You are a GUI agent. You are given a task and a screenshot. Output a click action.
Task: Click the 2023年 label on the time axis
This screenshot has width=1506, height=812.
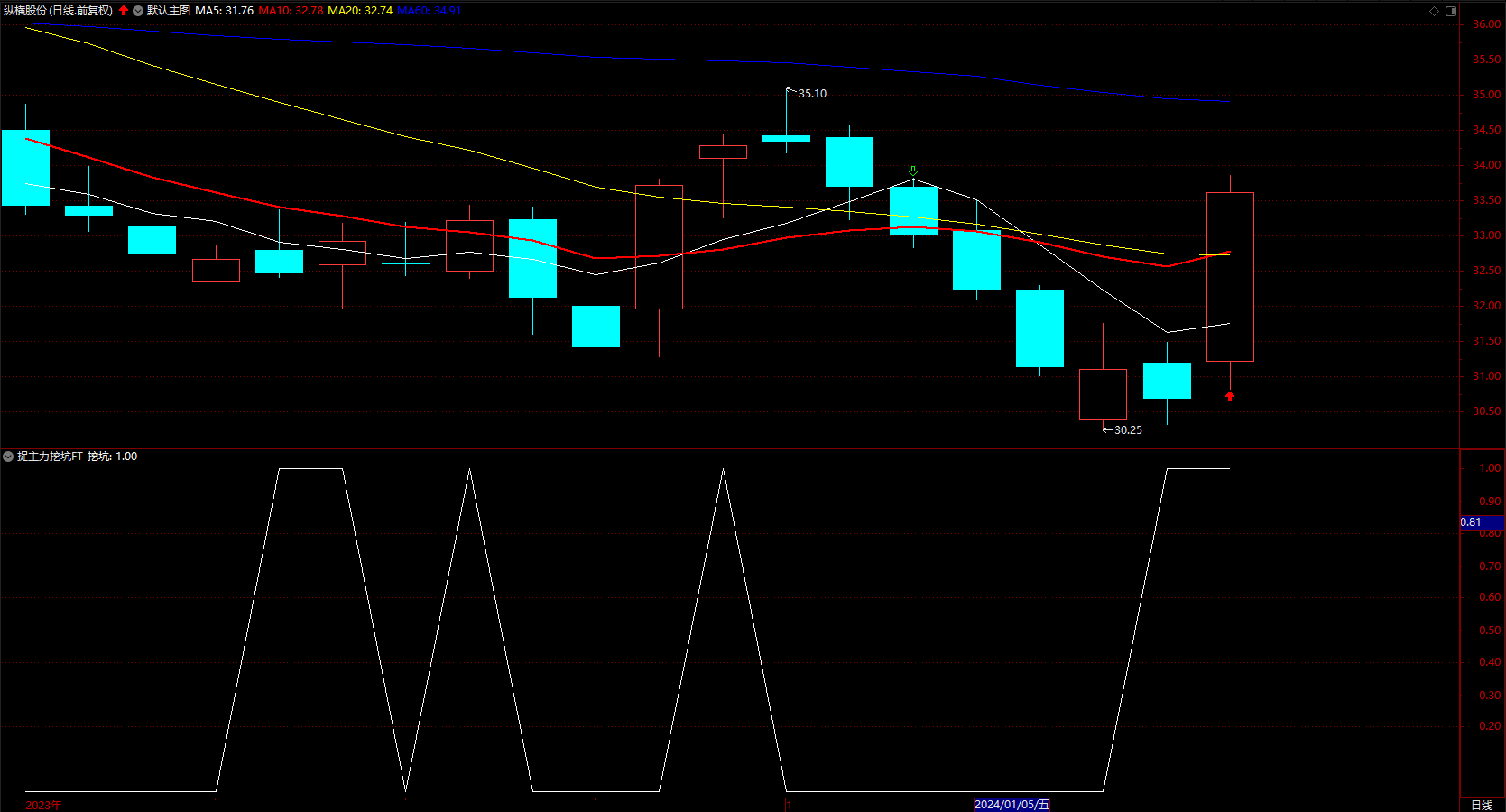coord(43,805)
